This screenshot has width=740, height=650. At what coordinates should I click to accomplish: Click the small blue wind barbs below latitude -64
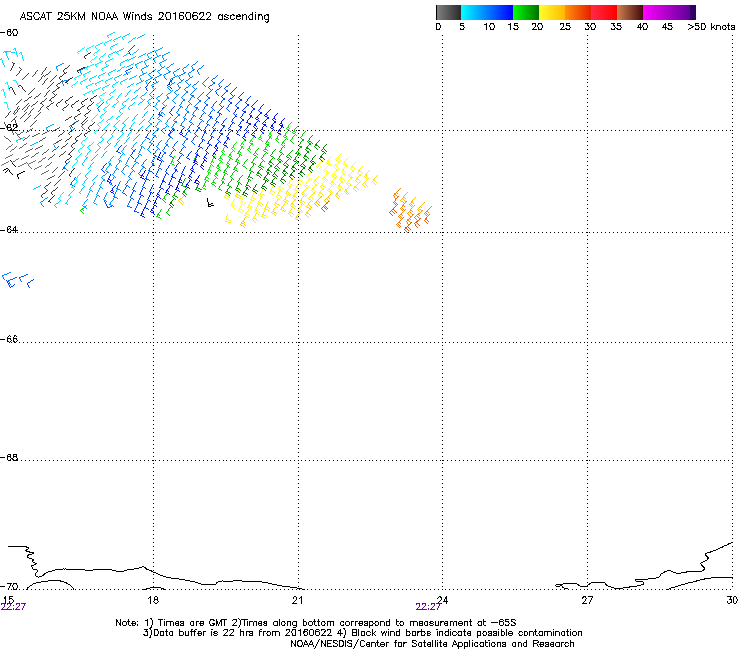coord(18,280)
